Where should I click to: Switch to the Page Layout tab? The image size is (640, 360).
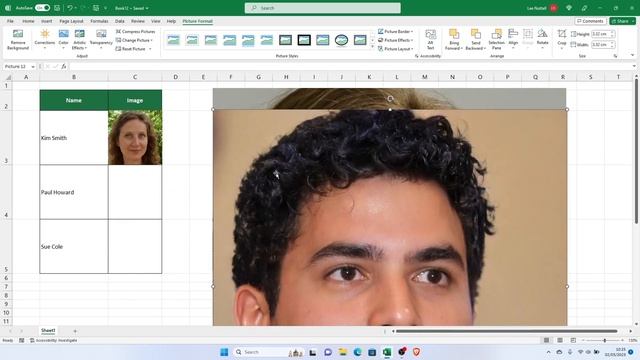[71, 21]
